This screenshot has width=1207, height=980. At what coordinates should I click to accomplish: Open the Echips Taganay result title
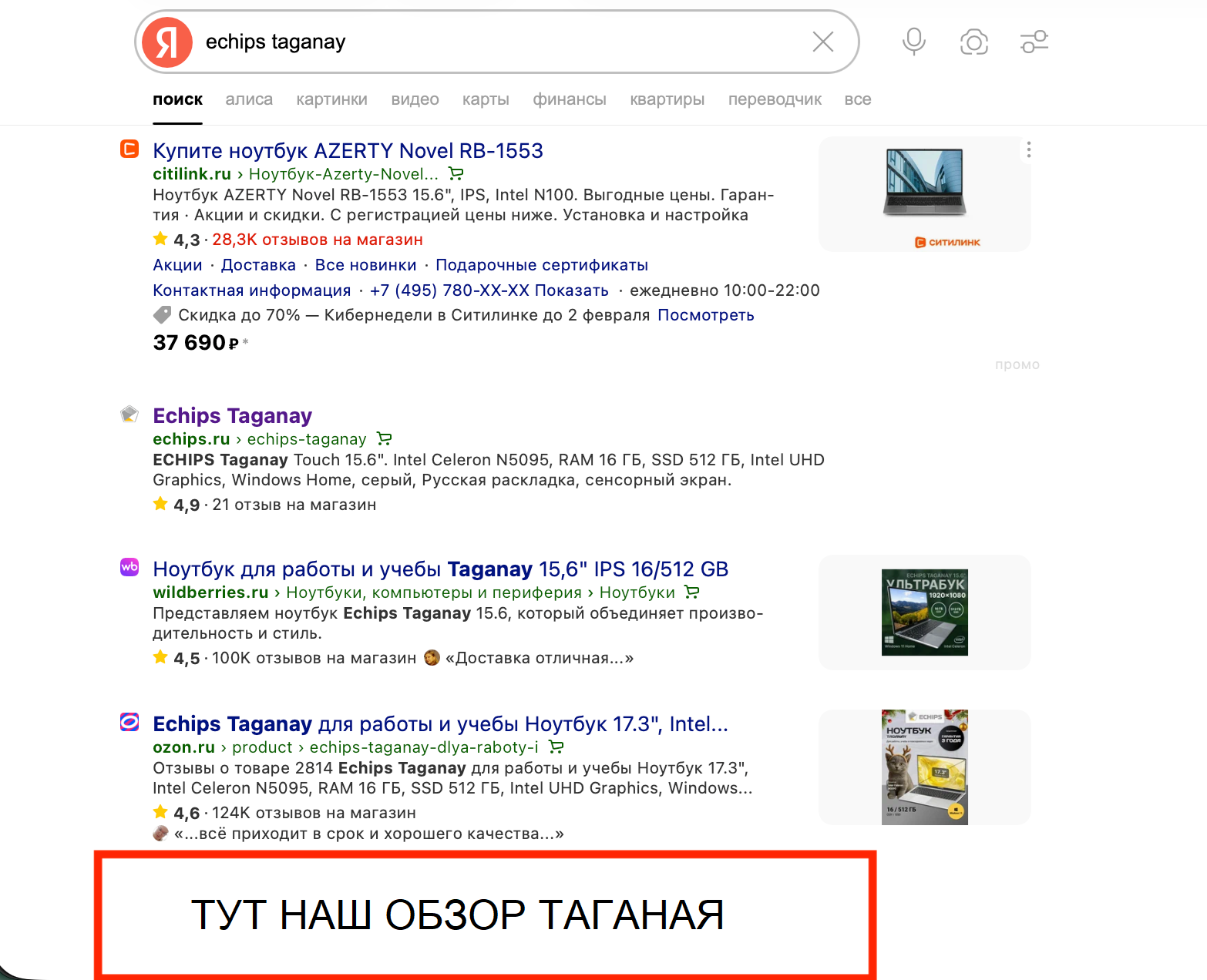pos(232,416)
